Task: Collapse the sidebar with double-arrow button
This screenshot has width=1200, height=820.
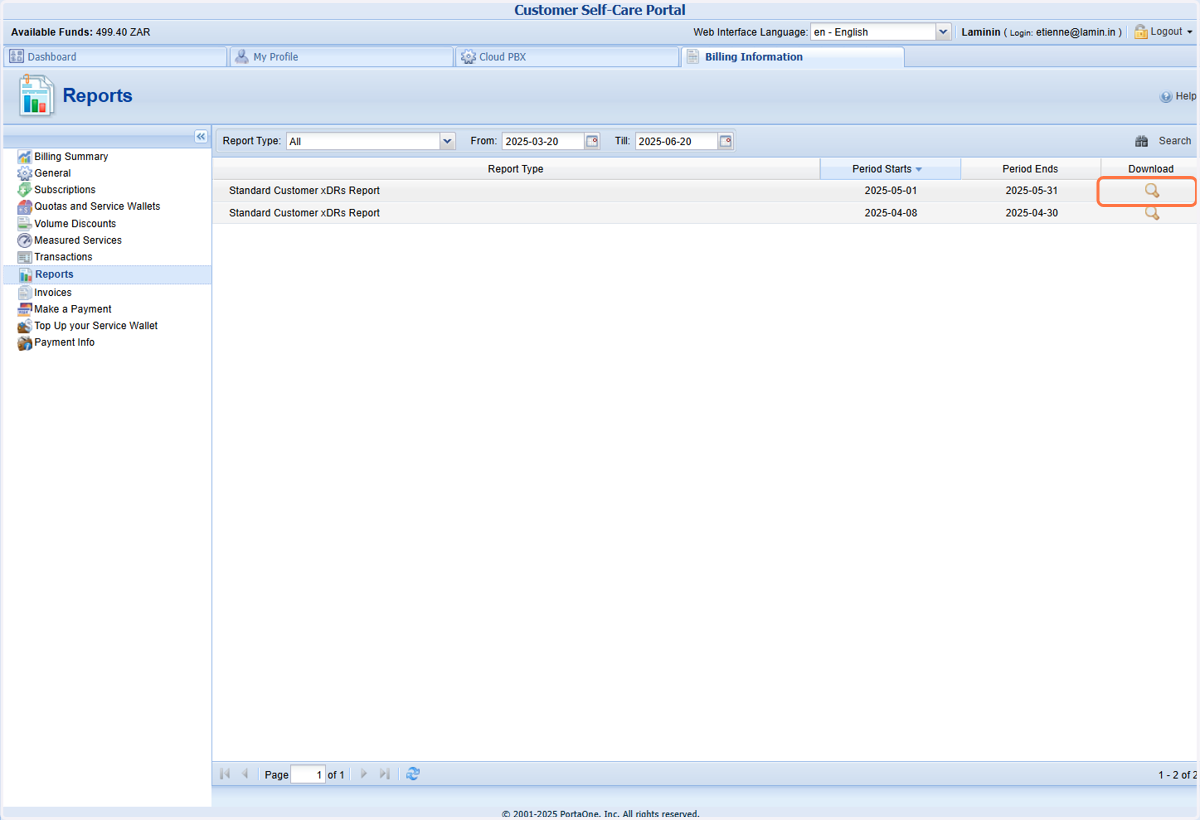Action: click(201, 137)
